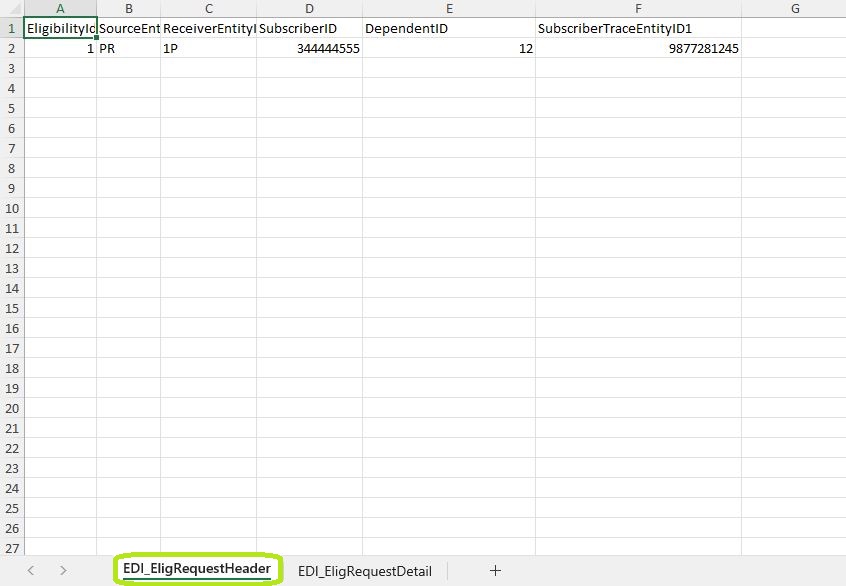Go to the next sheet using the right arrow
Viewport: 846px width, 586px height.
[63, 570]
